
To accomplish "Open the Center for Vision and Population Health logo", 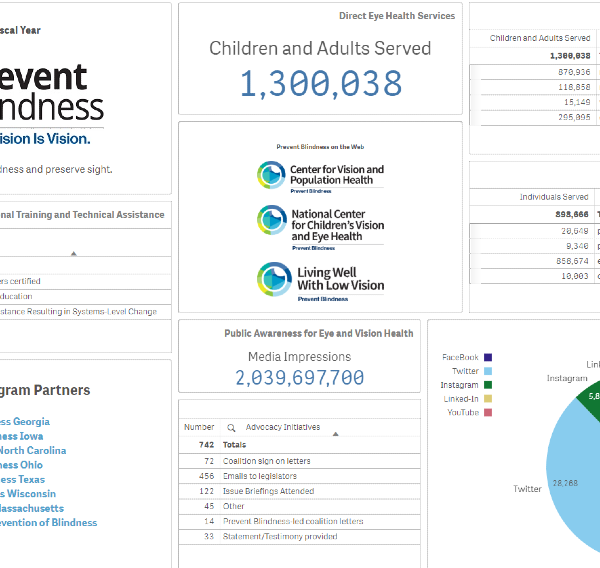I will 320,176.
